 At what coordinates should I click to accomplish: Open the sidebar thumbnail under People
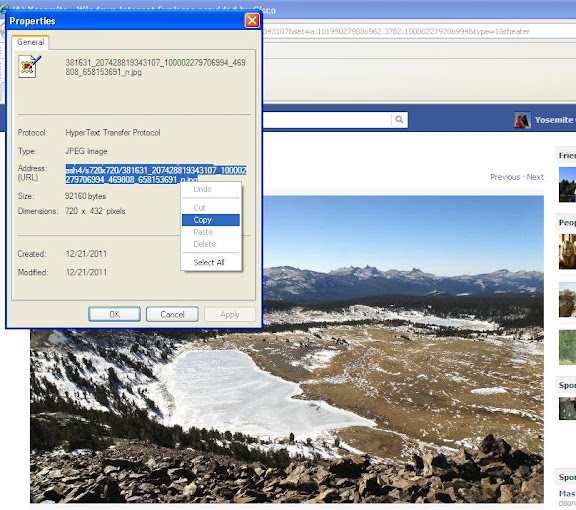(567, 252)
